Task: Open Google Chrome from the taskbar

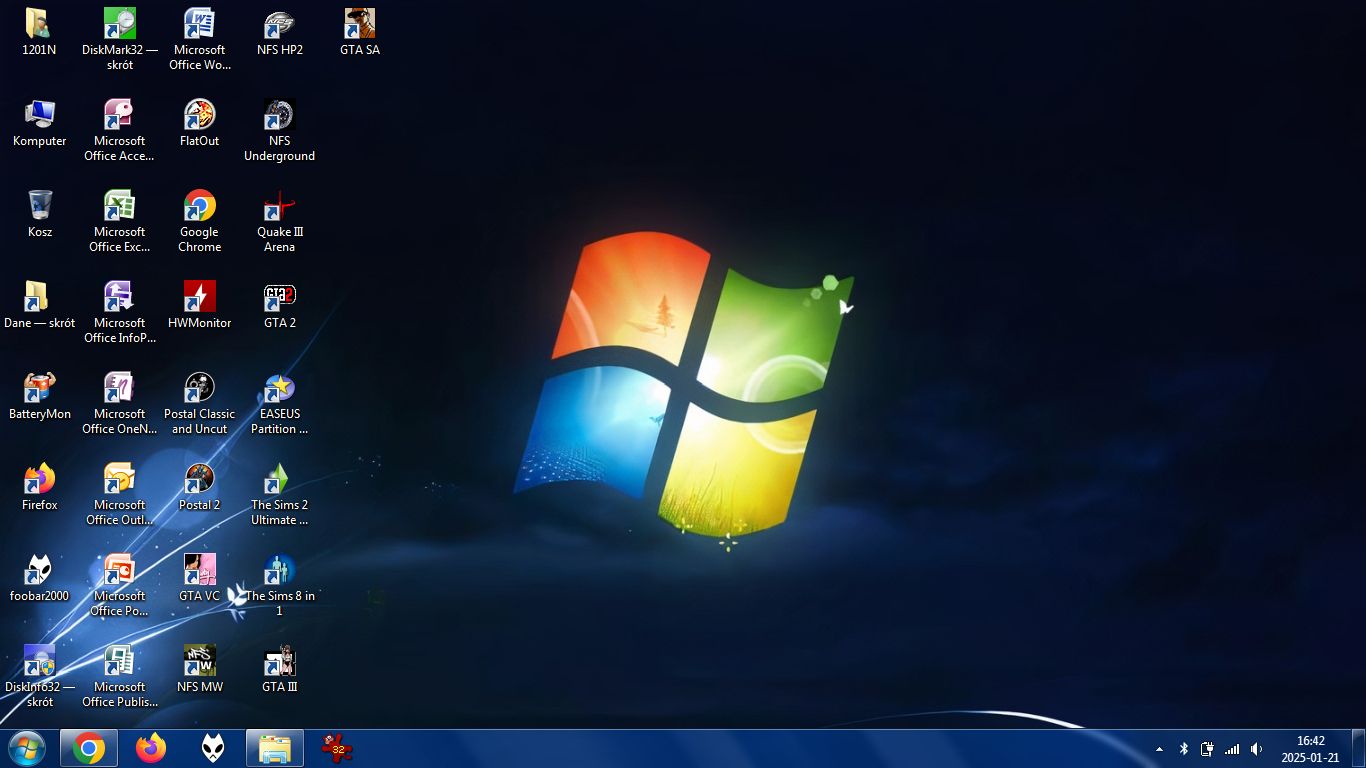Action: [89, 748]
